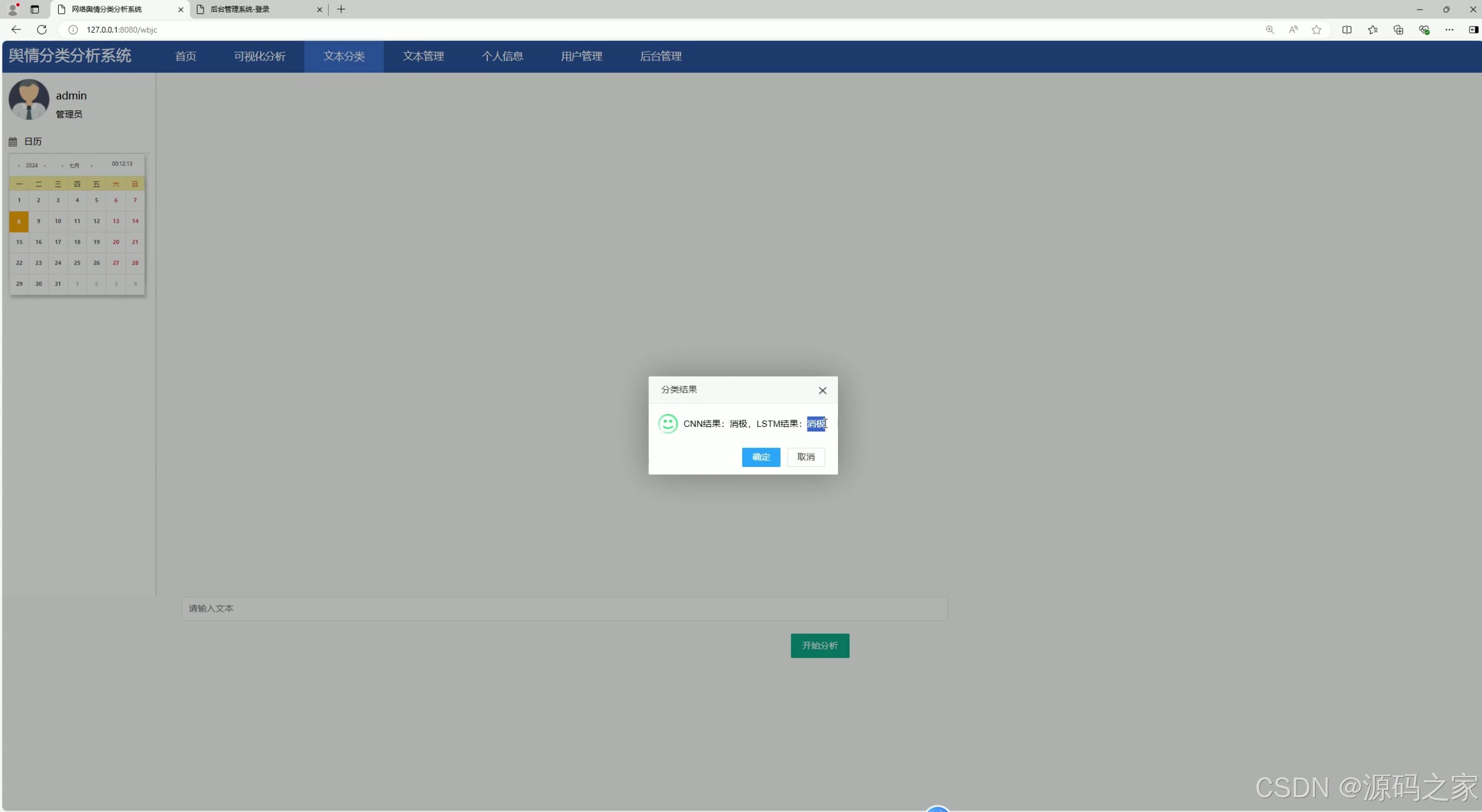Go to next year in calendar
The image size is (1482, 812).
click(45, 166)
